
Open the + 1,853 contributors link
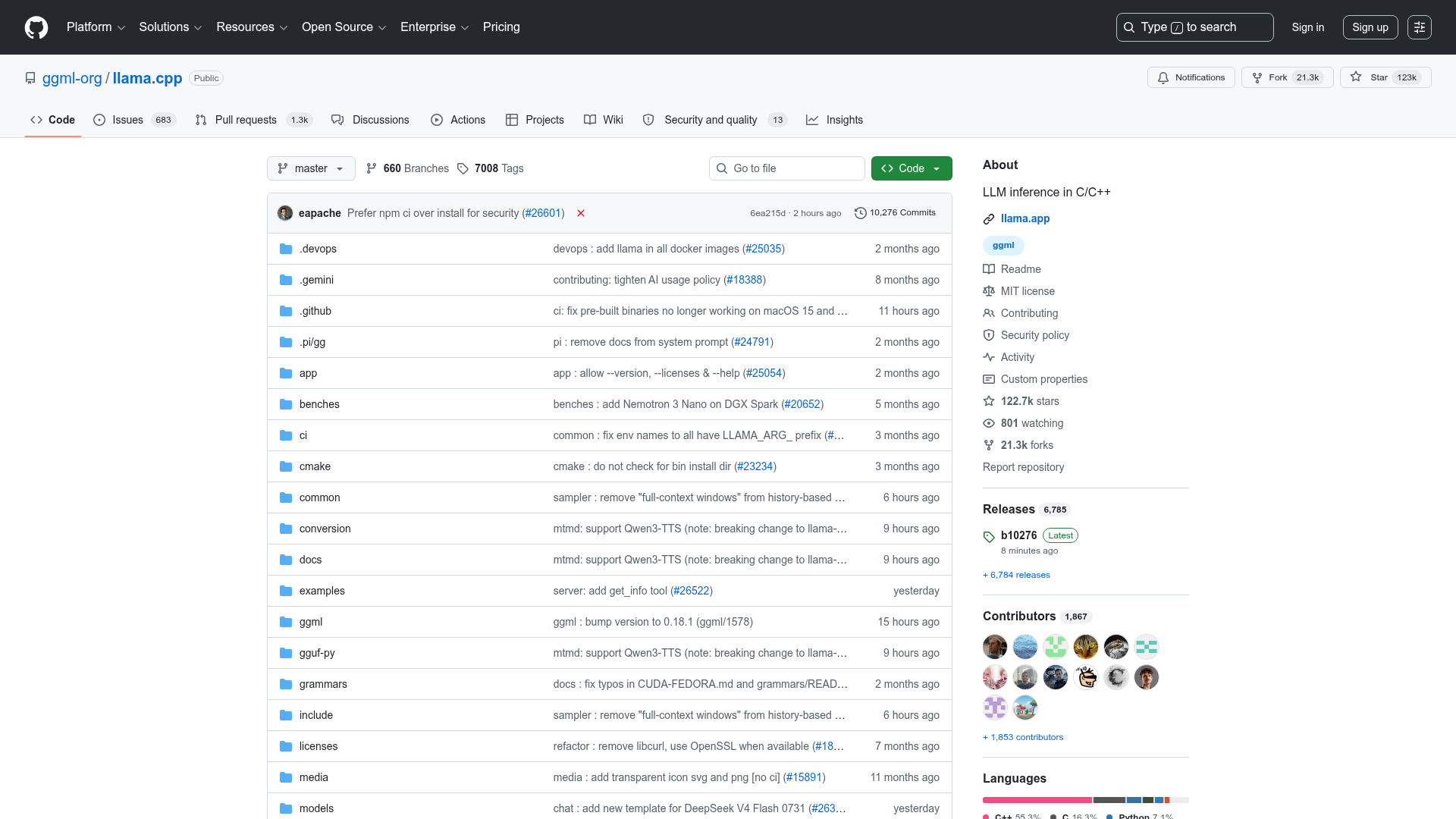[x=1023, y=737]
